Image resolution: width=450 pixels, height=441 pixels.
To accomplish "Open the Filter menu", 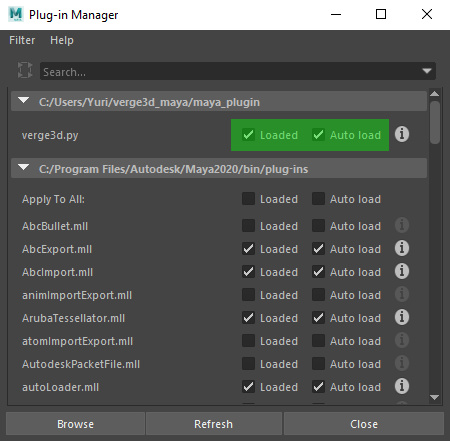I will pyautogui.click(x=22, y=40).
